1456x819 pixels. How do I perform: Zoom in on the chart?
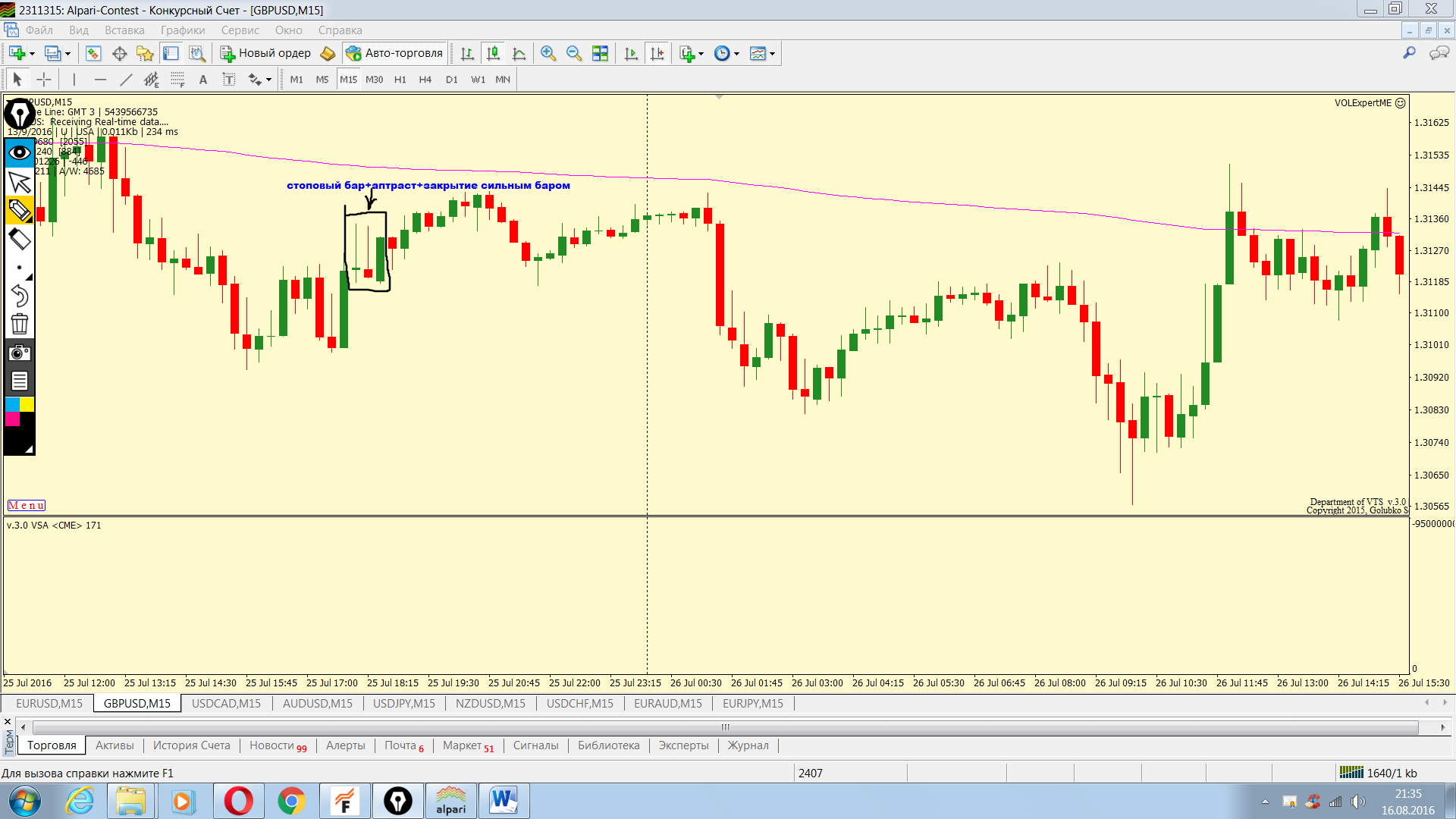point(548,53)
